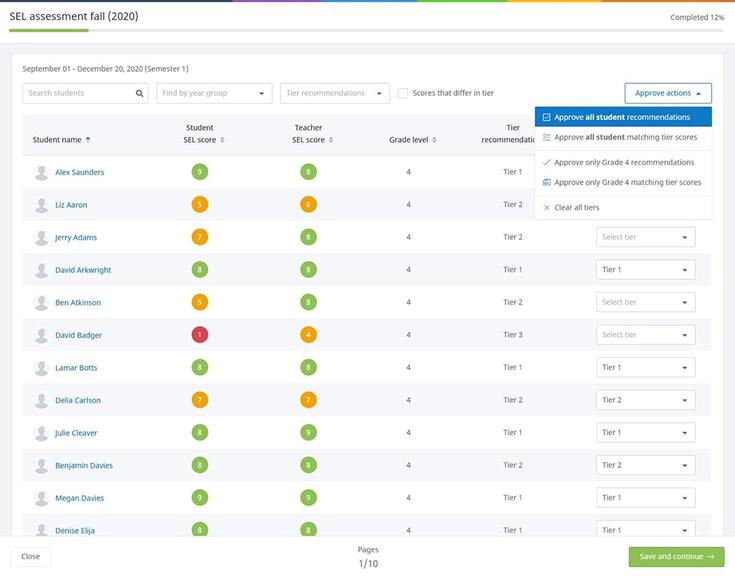Viewport: 735px width, 578px height.
Task: Click David Badger's teacher score 4 badge
Action: click(x=308, y=335)
